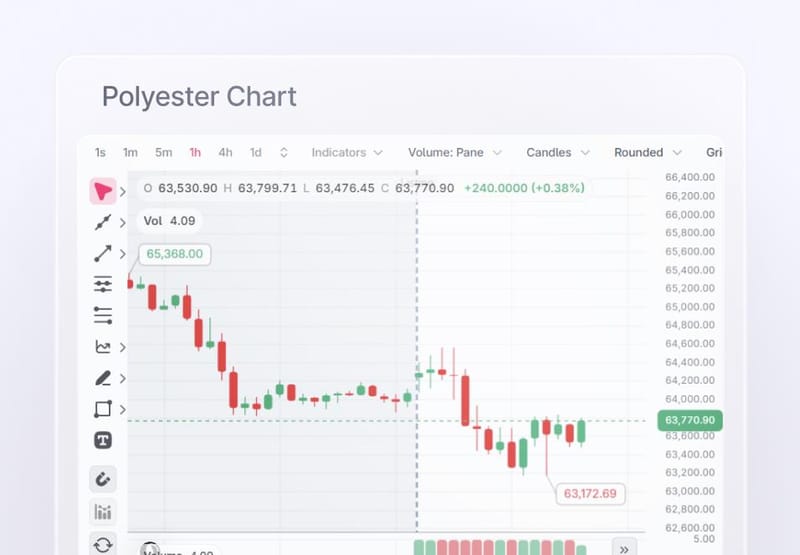Click the 63,770.90 current price label

coord(690,420)
